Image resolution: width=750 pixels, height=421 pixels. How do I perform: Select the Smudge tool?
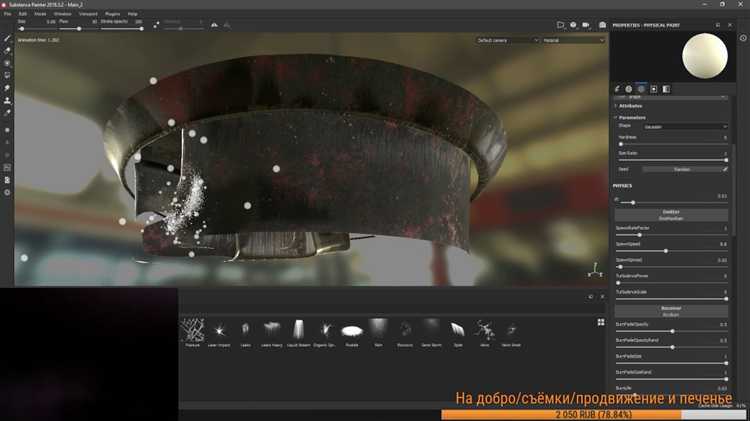(7, 88)
